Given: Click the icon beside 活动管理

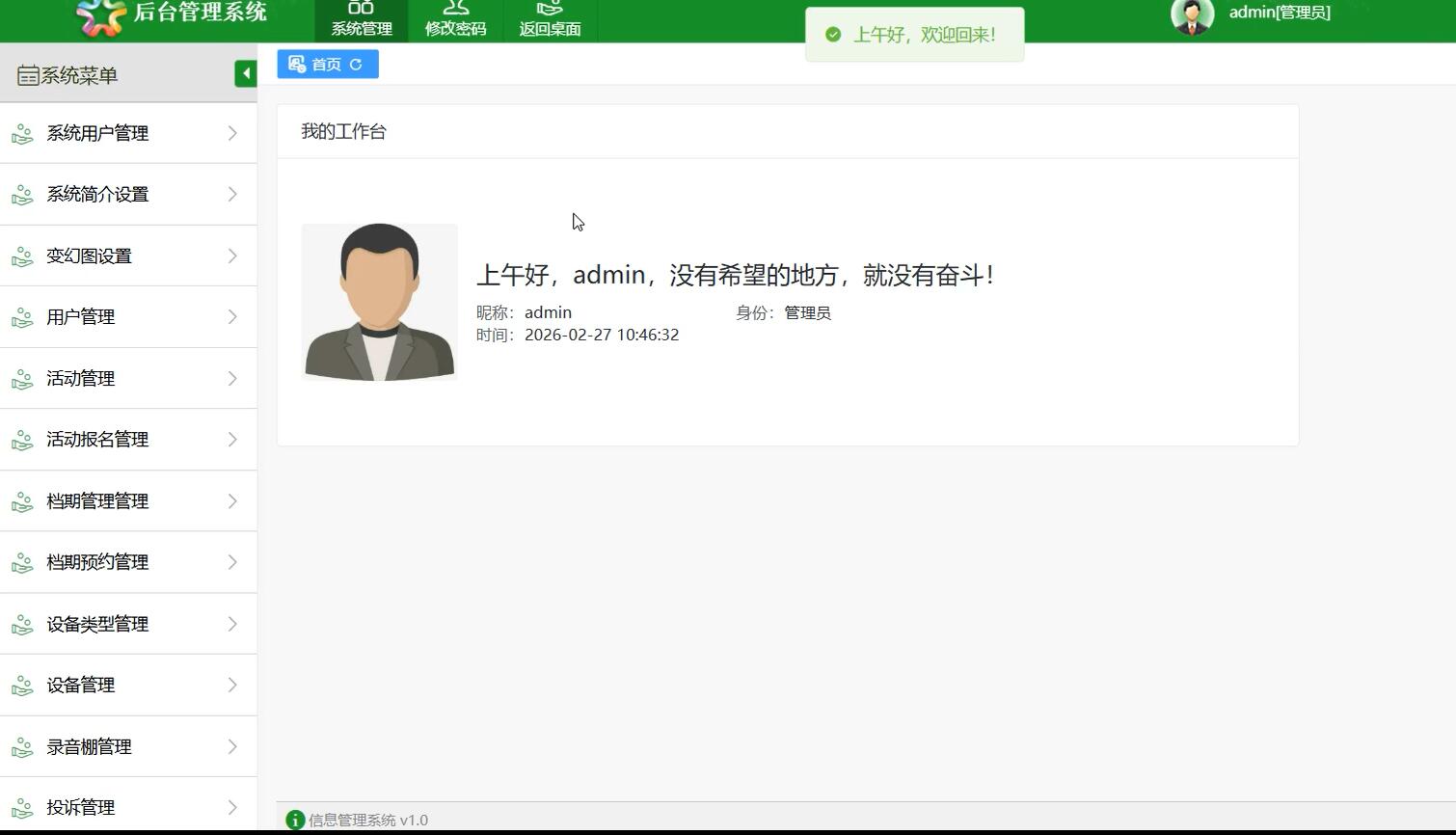Looking at the screenshot, I should click(x=22, y=379).
